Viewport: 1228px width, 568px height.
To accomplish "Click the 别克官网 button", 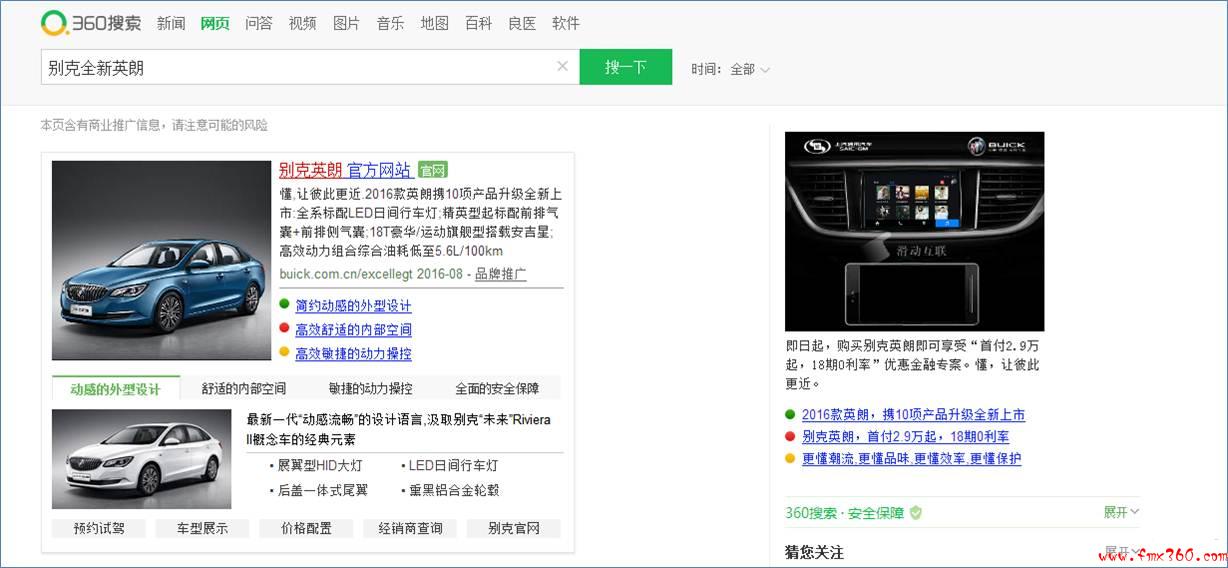I will coord(514,528).
